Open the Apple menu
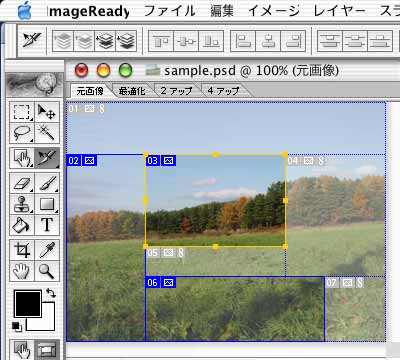 [x=24, y=11]
